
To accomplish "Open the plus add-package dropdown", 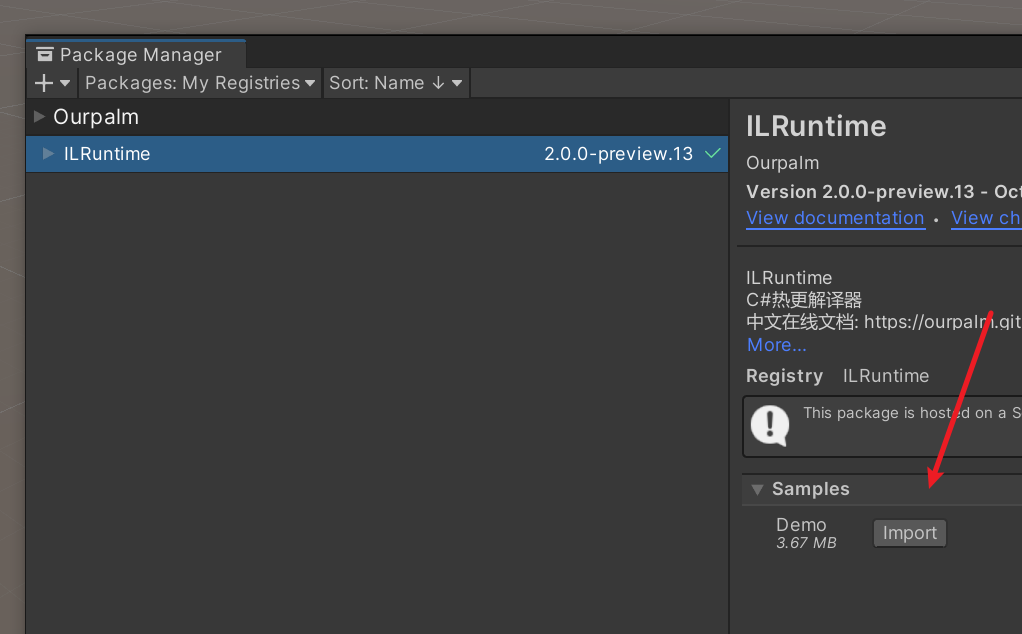I will click(52, 83).
